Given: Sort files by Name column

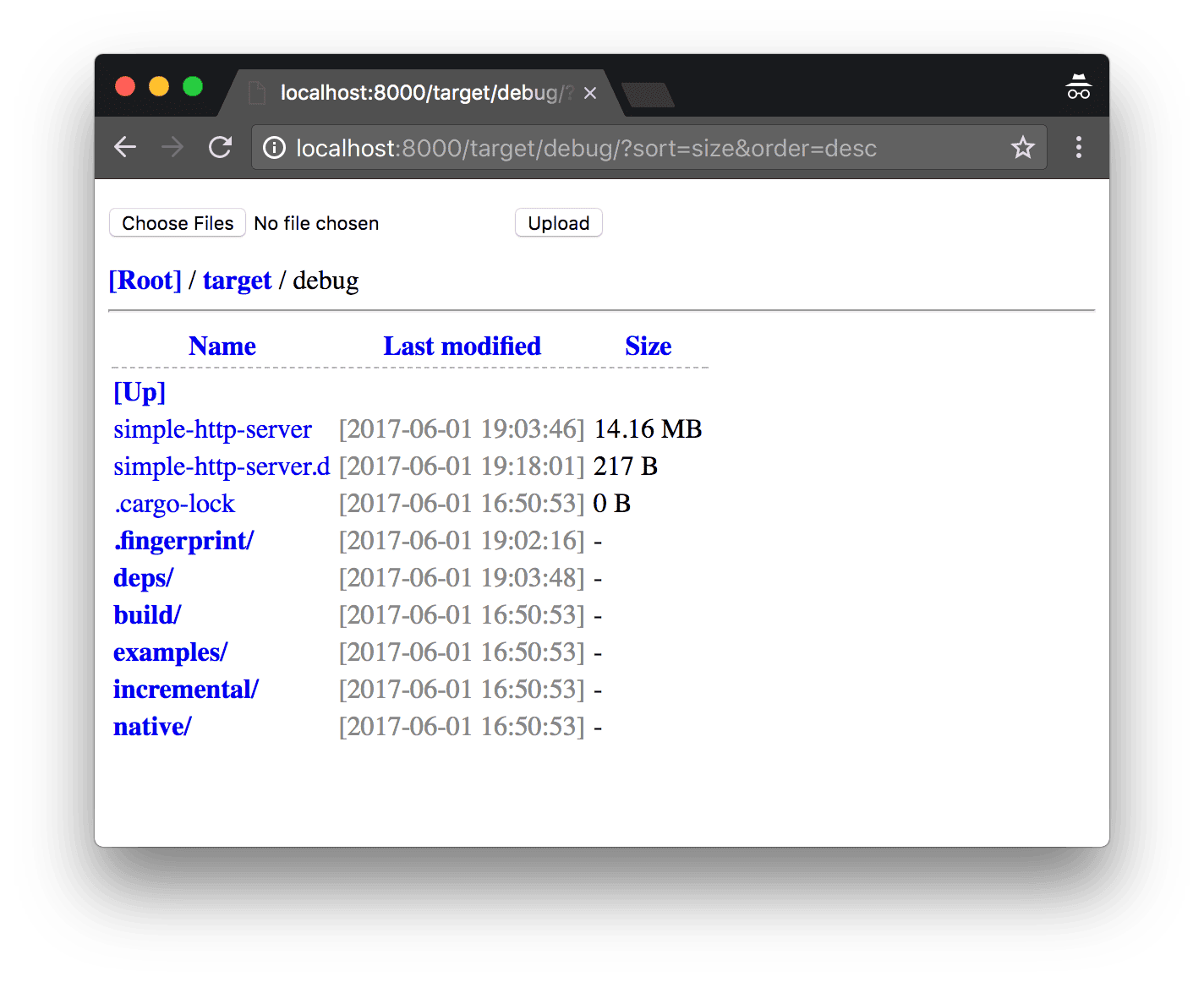Looking at the screenshot, I should [222, 346].
